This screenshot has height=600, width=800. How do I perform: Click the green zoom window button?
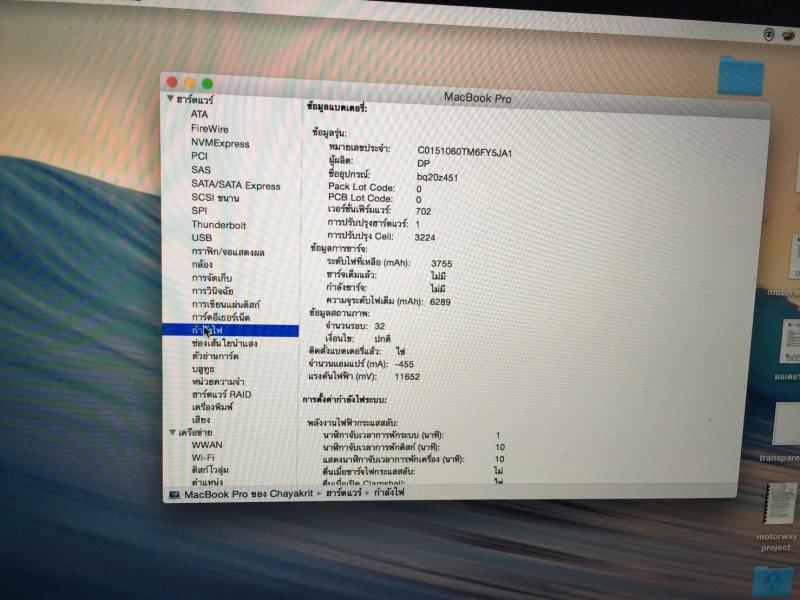click(207, 83)
